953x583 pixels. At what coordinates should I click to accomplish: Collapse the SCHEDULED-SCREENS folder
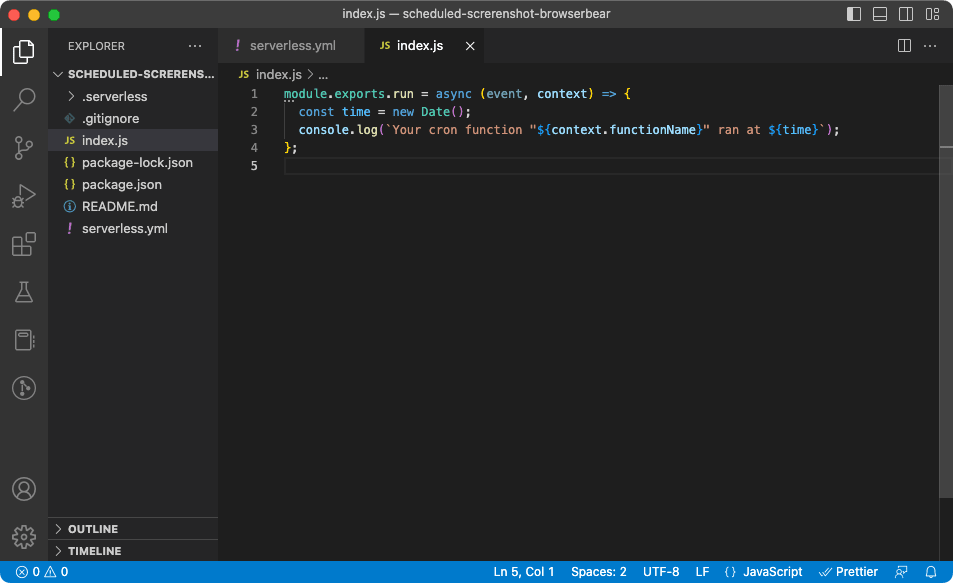(x=57, y=73)
